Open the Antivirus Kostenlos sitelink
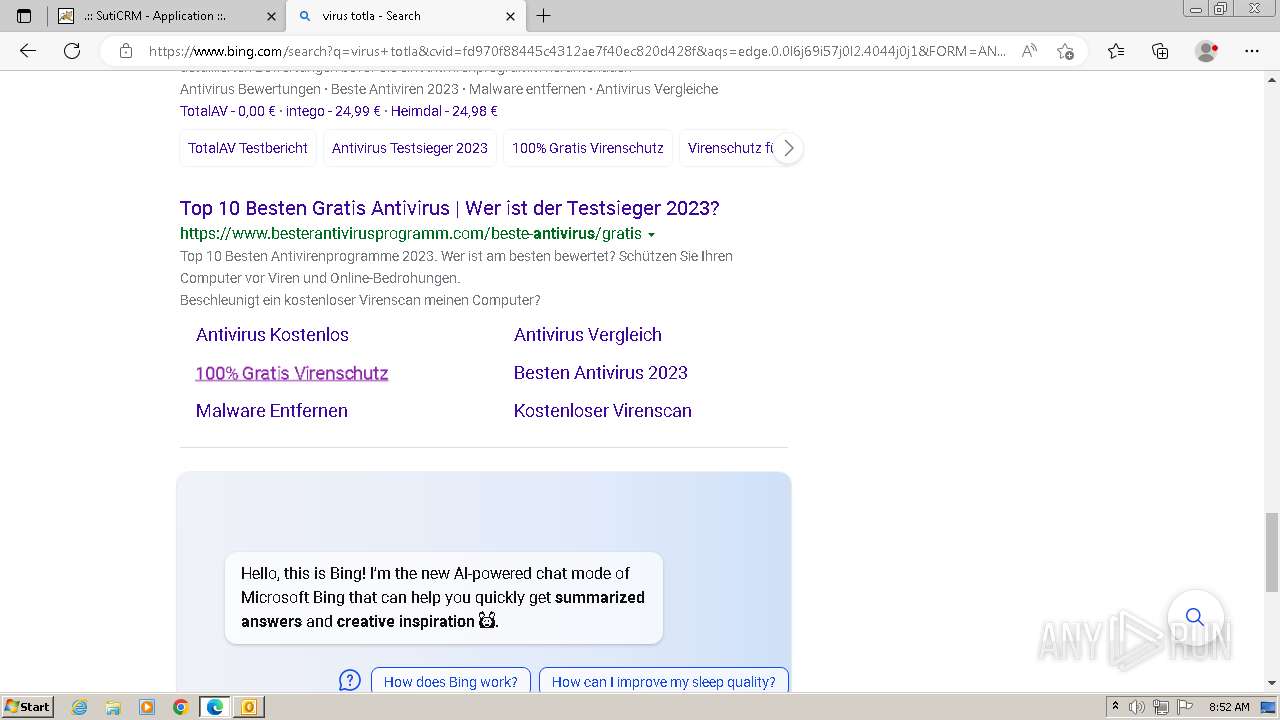 tap(272, 335)
